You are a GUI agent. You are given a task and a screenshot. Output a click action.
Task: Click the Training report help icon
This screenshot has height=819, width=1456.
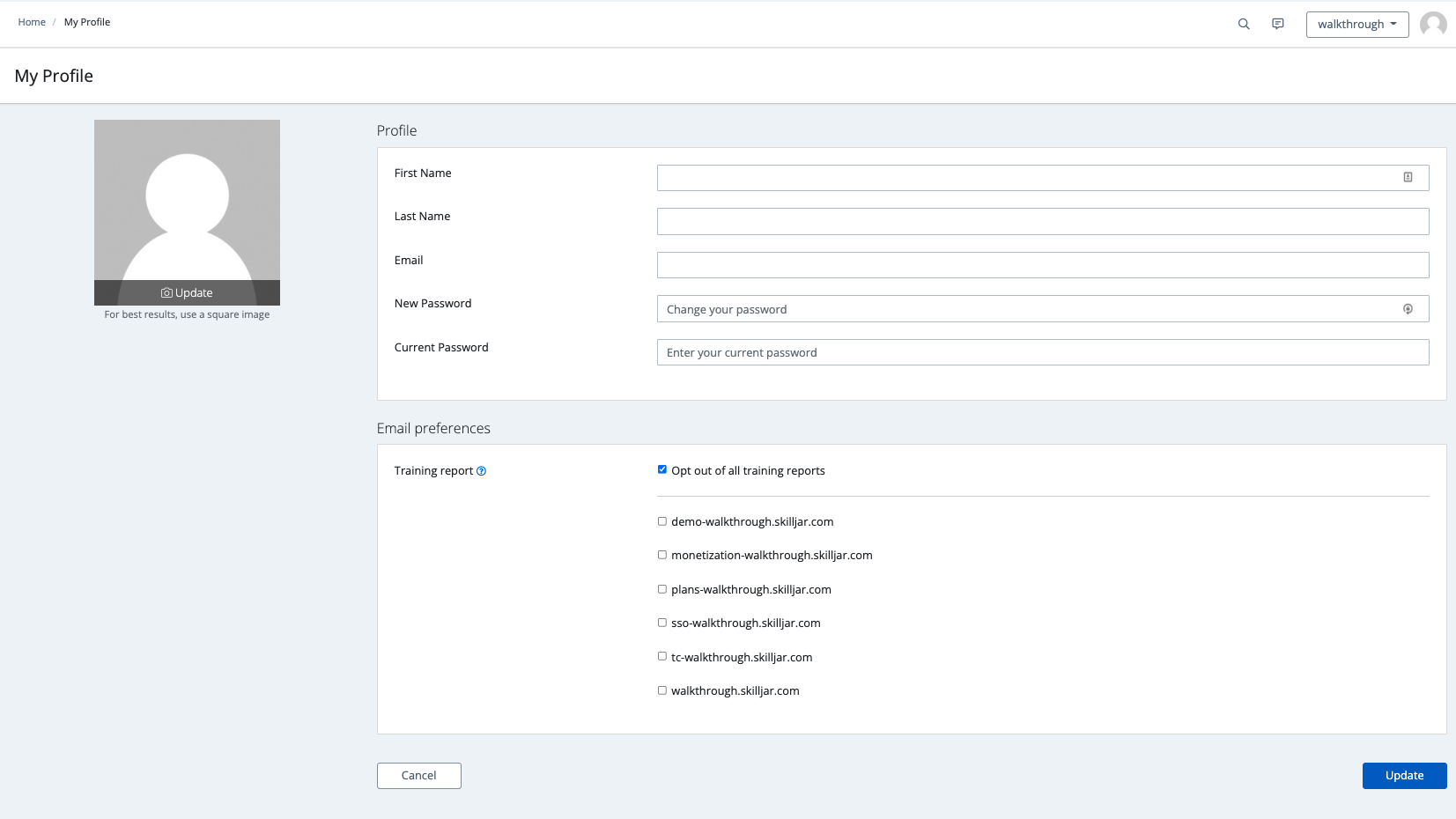click(481, 471)
